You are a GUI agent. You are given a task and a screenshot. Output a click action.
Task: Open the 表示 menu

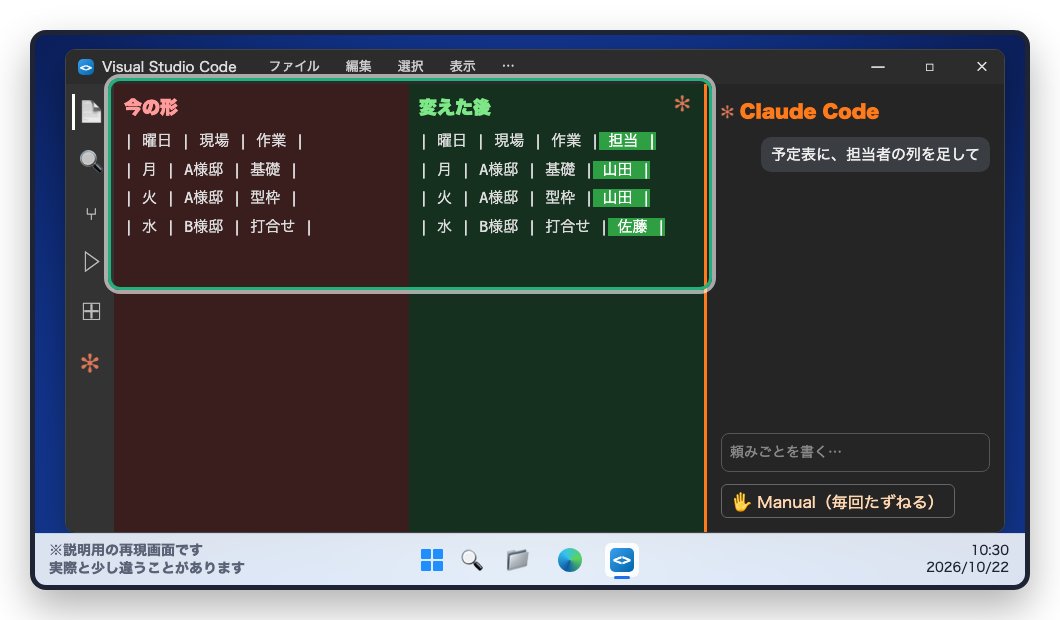point(462,66)
